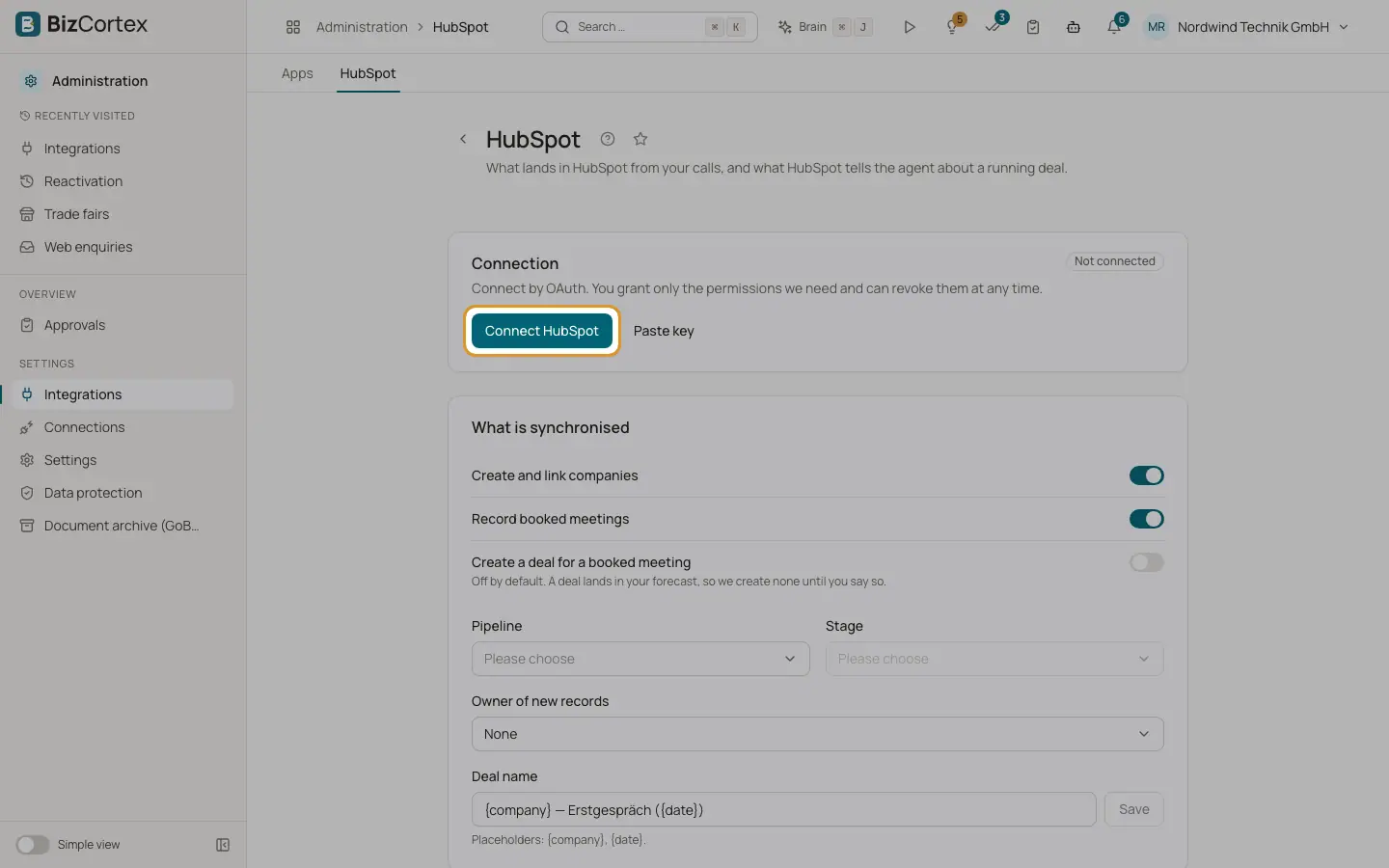1389x868 pixels.
Task: Open the lightbulb suggestions icon
Action: [952, 27]
